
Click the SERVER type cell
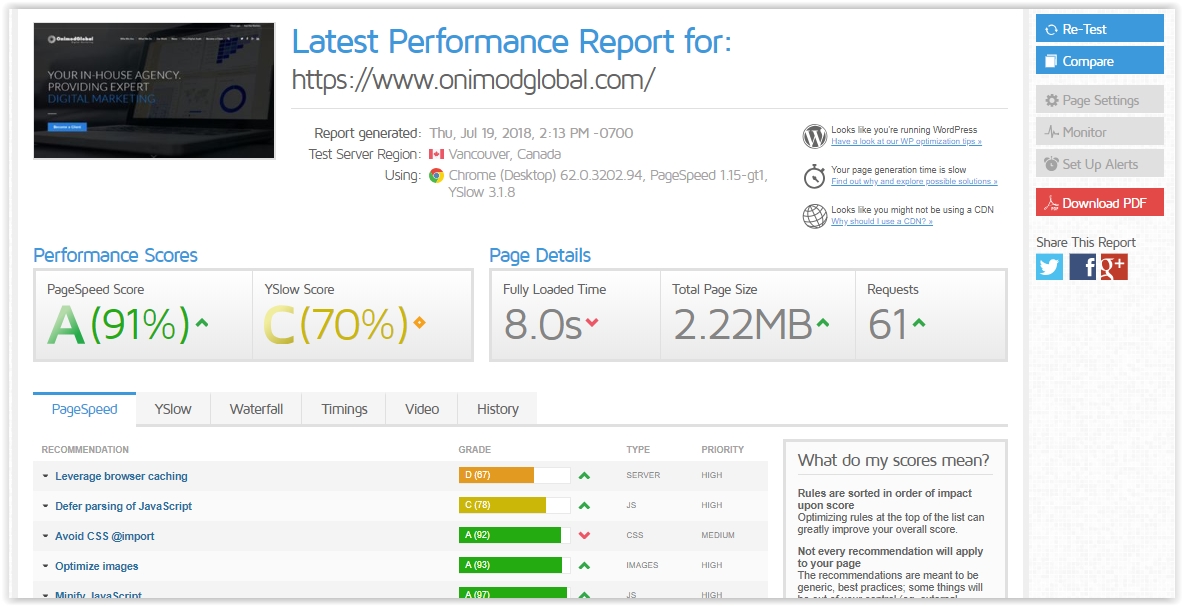(x=643, y=475)
